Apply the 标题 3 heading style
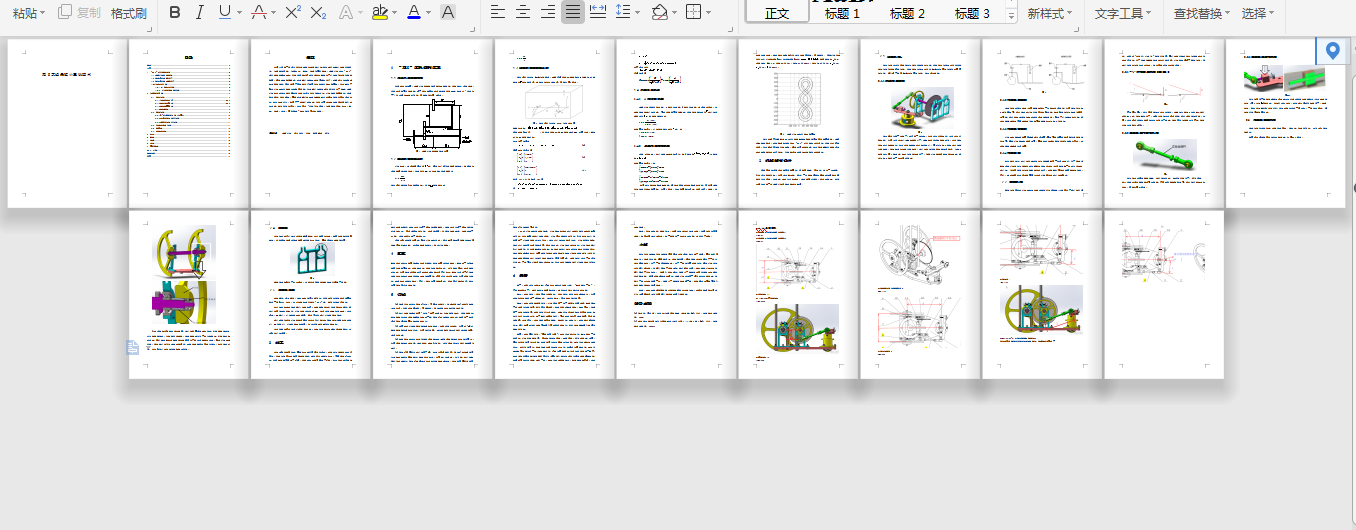 (972, 13)
